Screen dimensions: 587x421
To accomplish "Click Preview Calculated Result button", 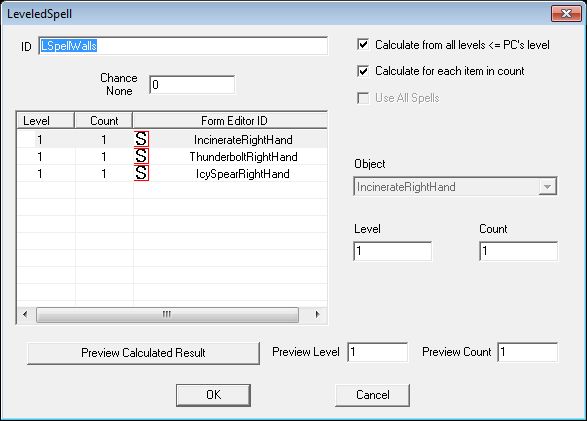I will click(x=143, y=353).
